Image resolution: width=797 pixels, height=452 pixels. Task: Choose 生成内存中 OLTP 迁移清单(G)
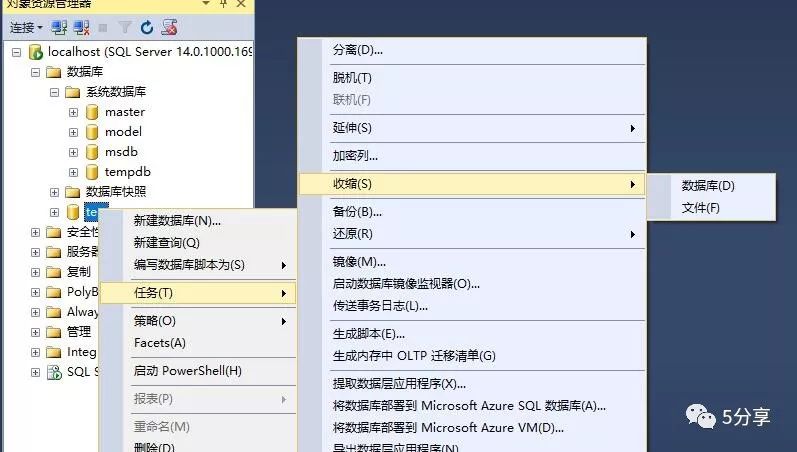pyautogui.click(x=472, y=356)
